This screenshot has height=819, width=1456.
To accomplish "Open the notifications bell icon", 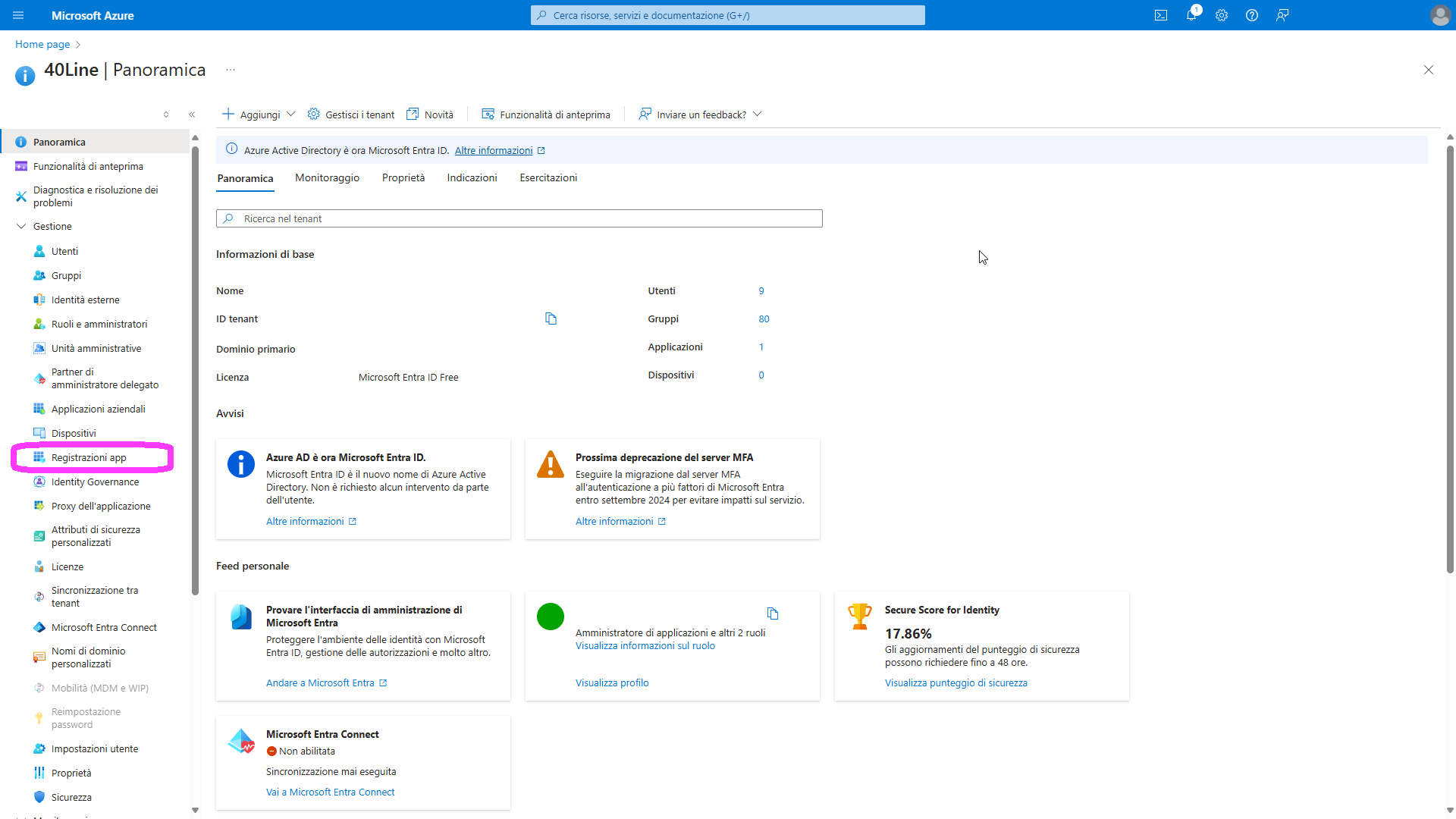I will (1191, 15).
